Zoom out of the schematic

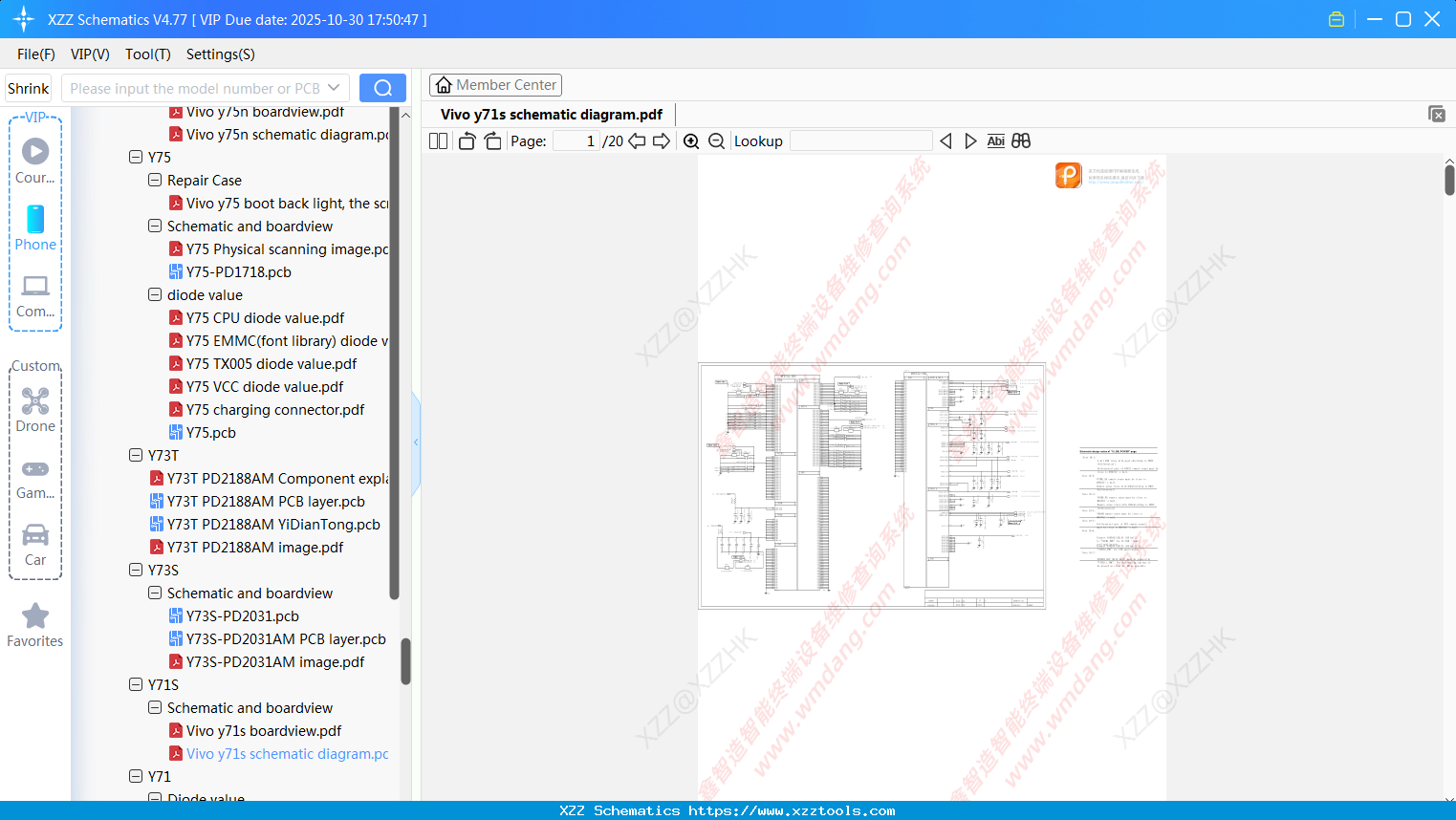tap(715, 140)
